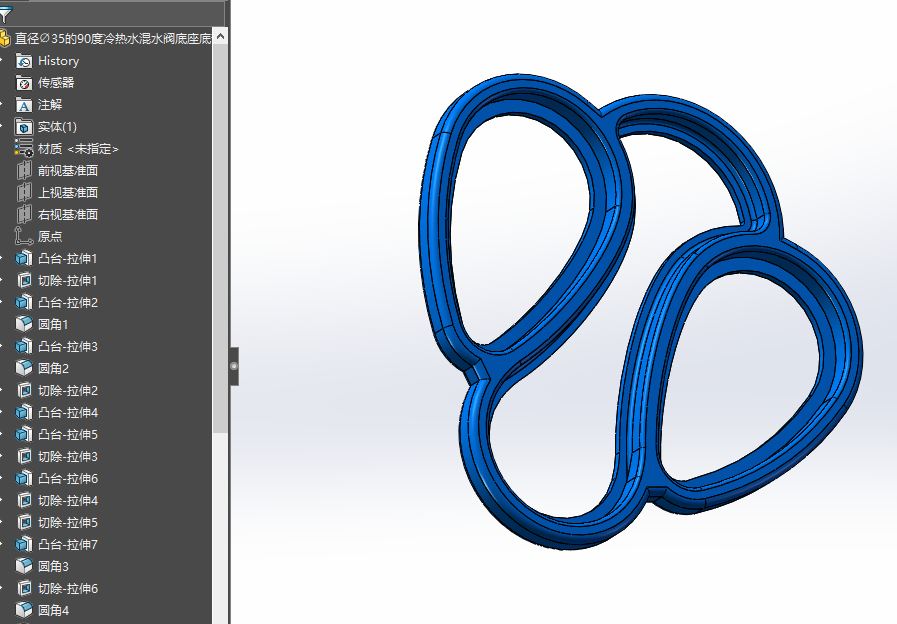
Task: Click the 切除-拉伸6 feature label
Action: pyautogui.click(x=68, y=589)
